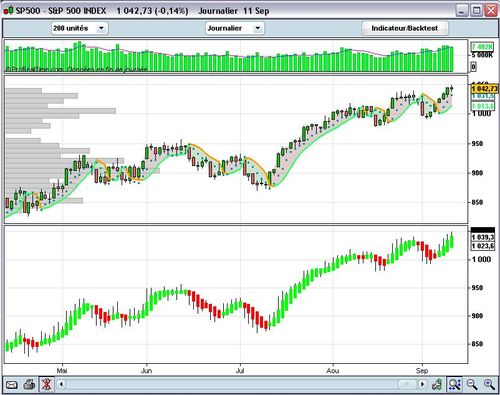Click the Jul date axis label
The height and width of the screenshot is (395, 500).
point(240,371)
